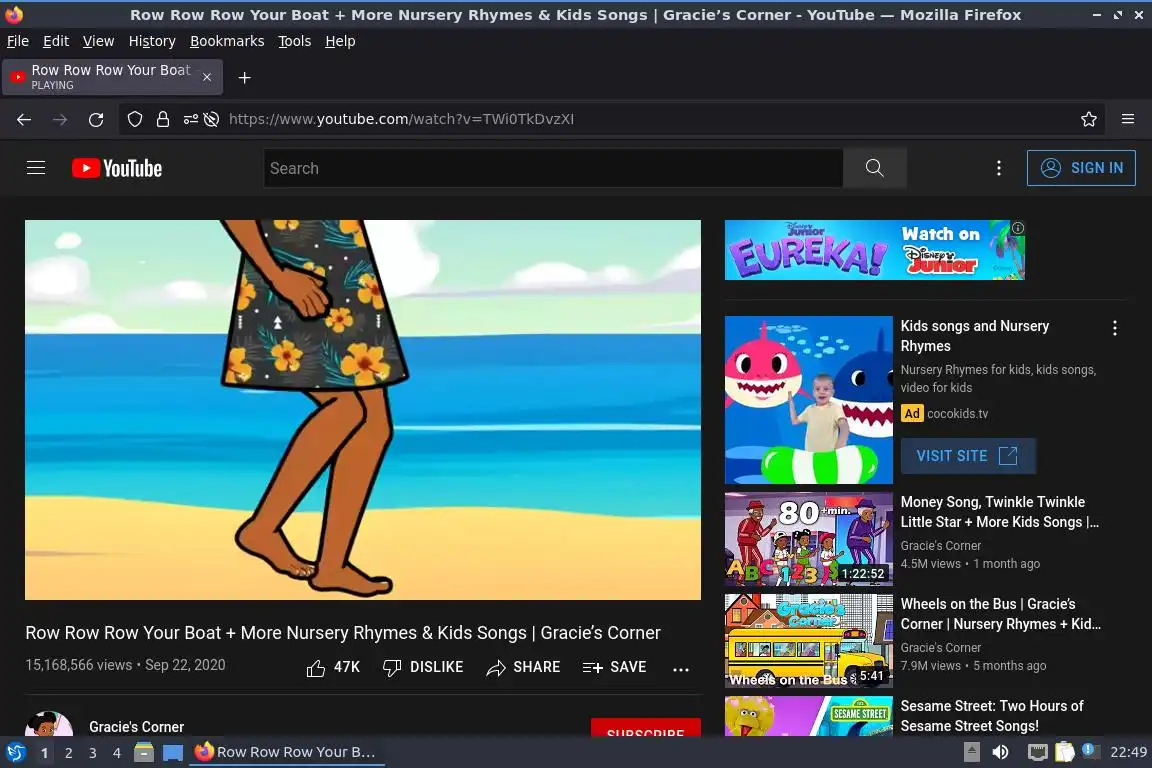Click VISIT SITE for cocokids.tv ad
Screen dimensions: 1152x768
point(968,456)
